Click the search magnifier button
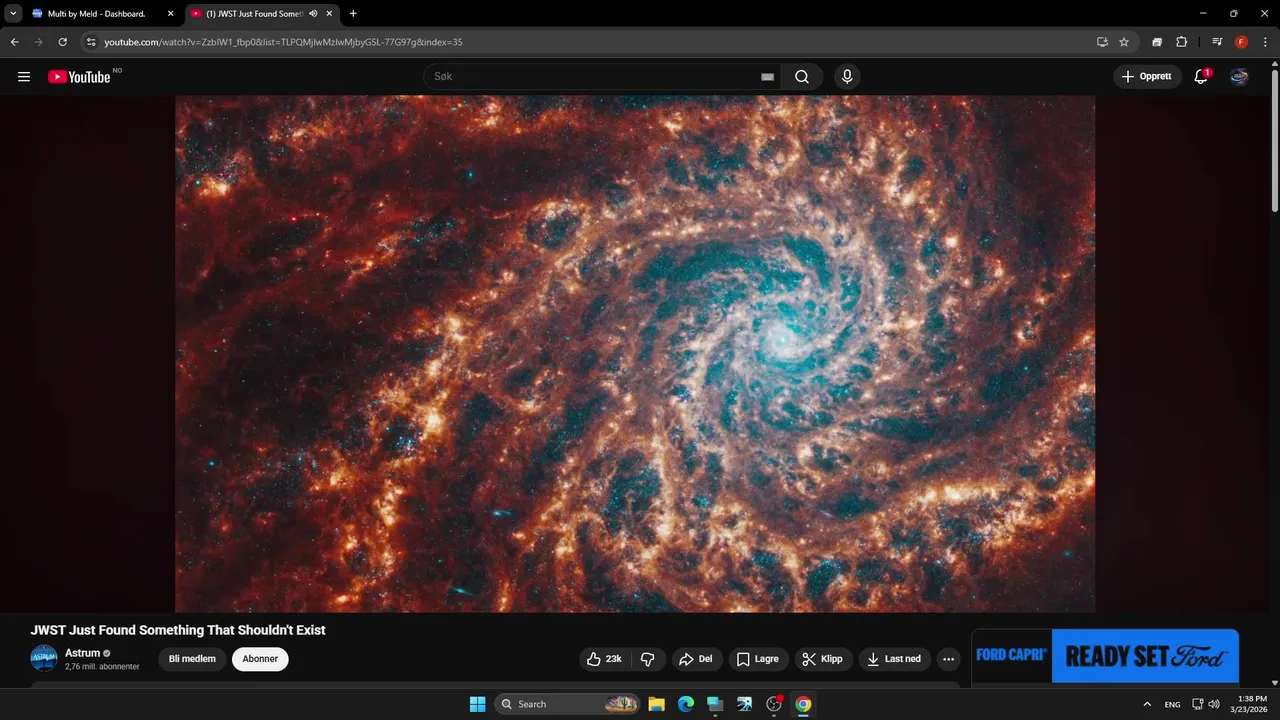Screen dimensions: 1280x720 point(802,77)
